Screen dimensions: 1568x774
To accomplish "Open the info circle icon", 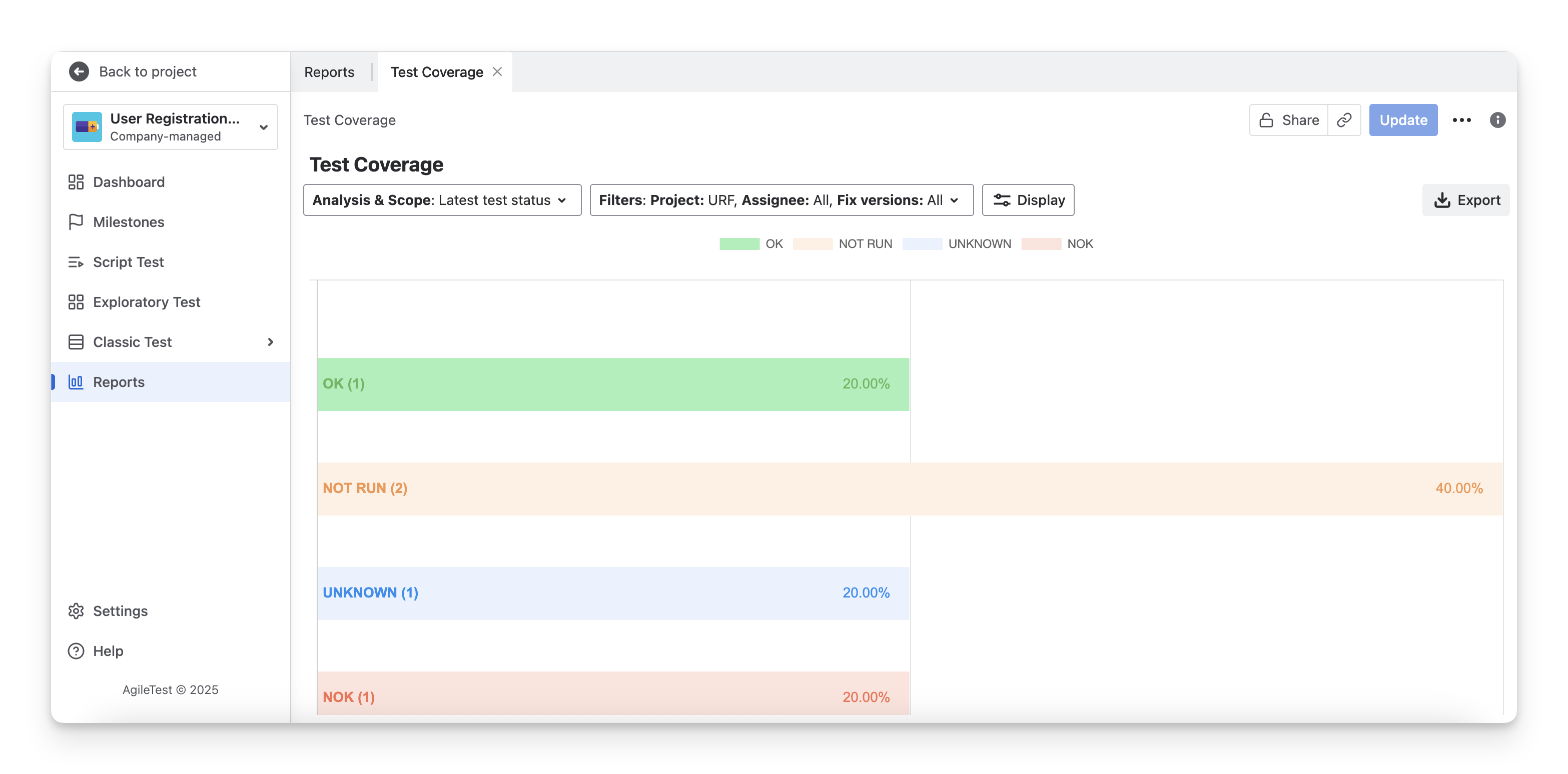I will coord(1497,120).
